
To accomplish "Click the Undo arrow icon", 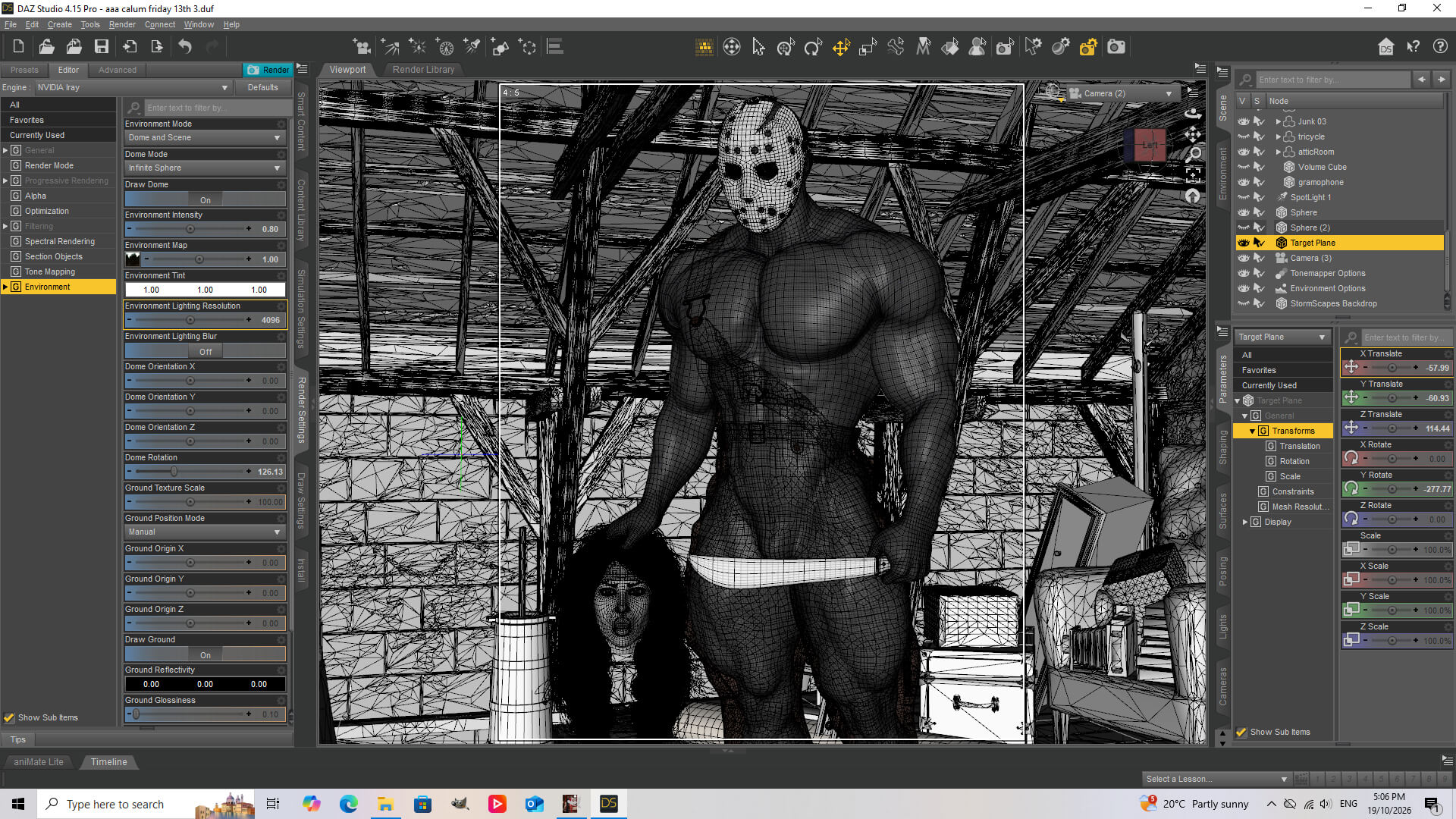I will 185,47.
